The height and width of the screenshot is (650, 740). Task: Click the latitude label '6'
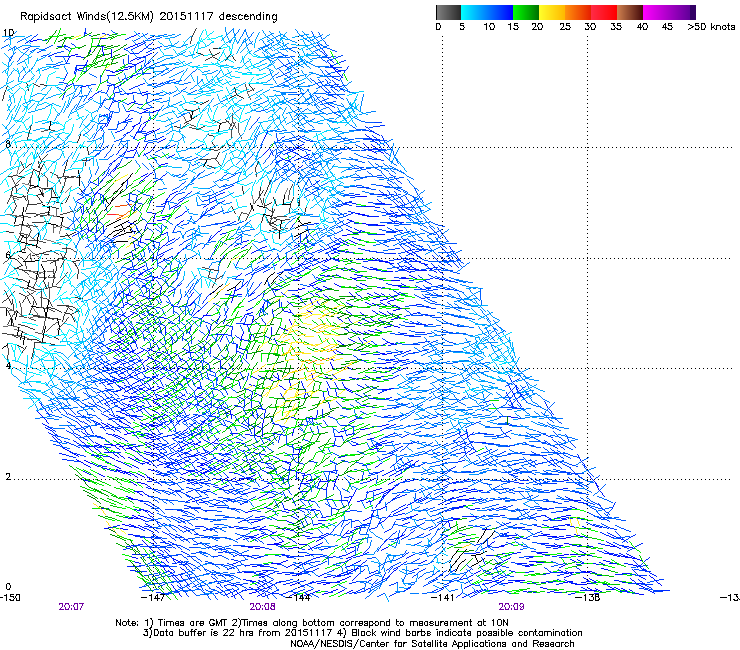click(x=8, y=255)
